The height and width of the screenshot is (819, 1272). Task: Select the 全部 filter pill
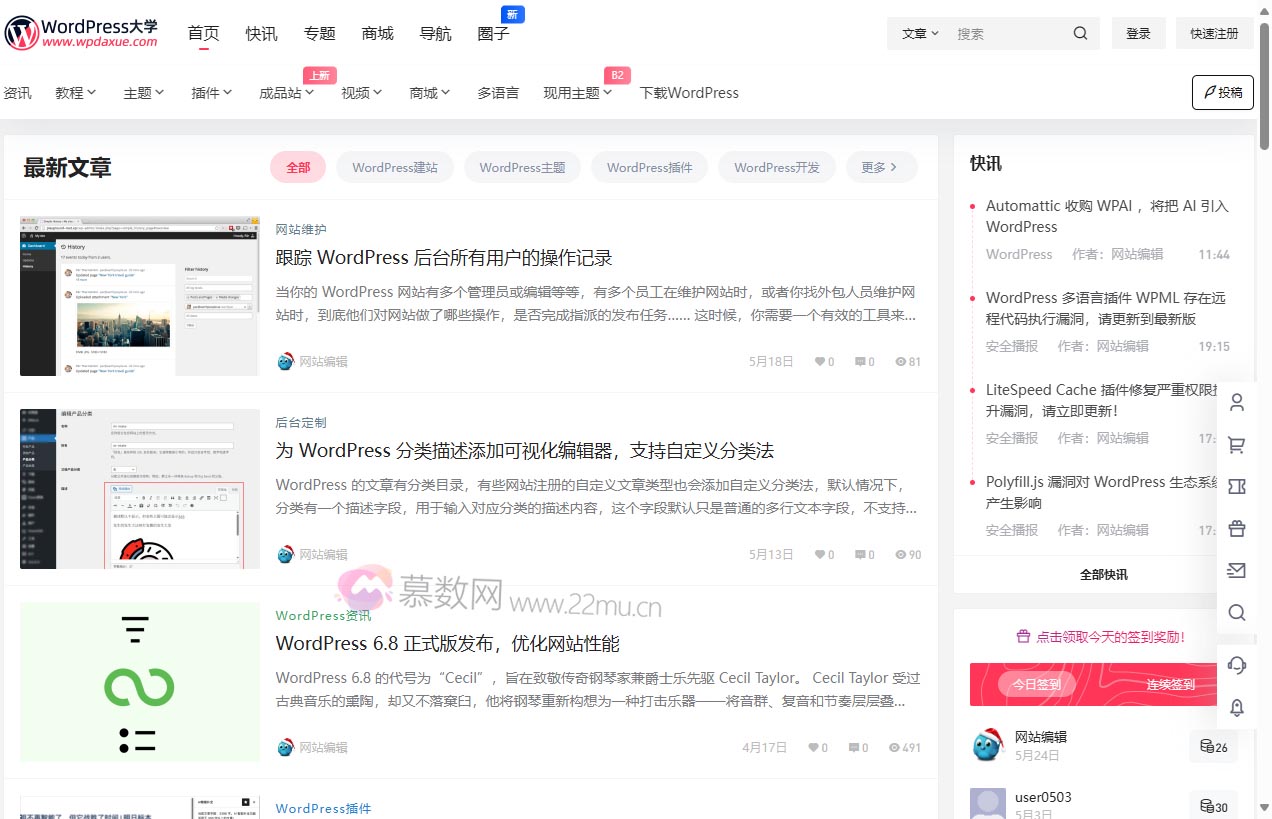pyautogui.click(x=297, y=167)
